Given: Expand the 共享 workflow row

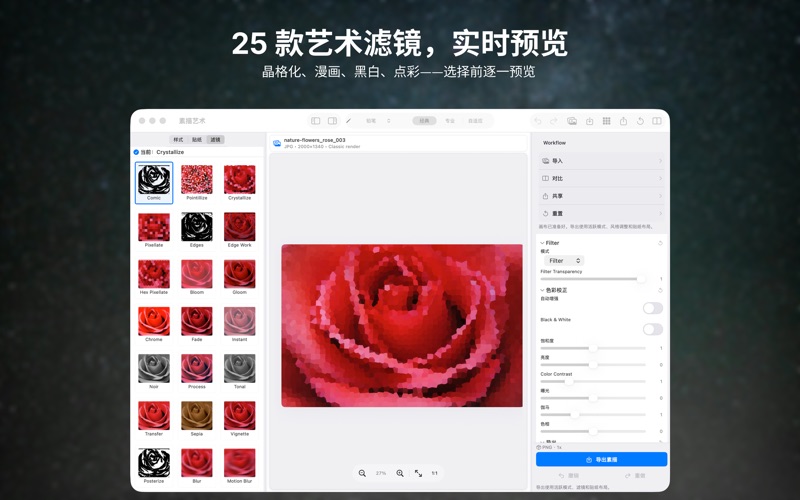Looking at the screenshot, I should [602, 196].
